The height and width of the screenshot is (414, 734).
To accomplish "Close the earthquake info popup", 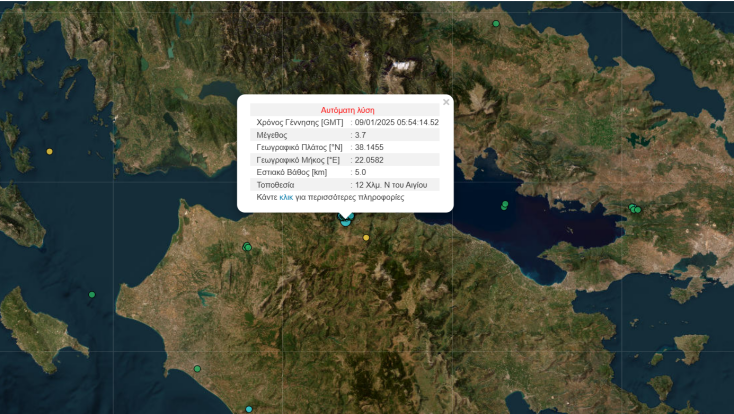I will pos(446,101).
